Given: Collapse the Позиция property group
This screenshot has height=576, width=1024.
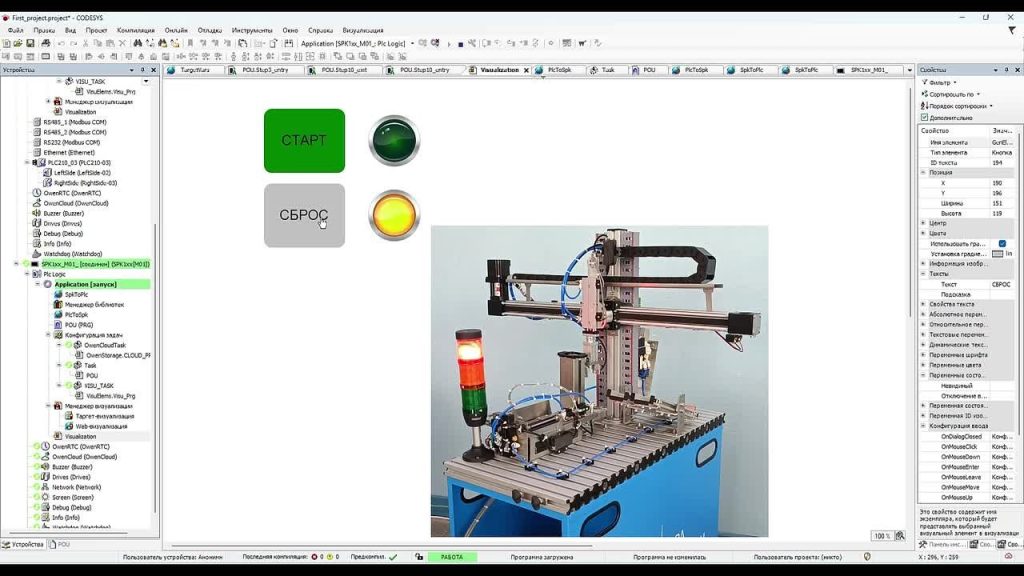Looking at the screenshot, I should tap(923, 172).
